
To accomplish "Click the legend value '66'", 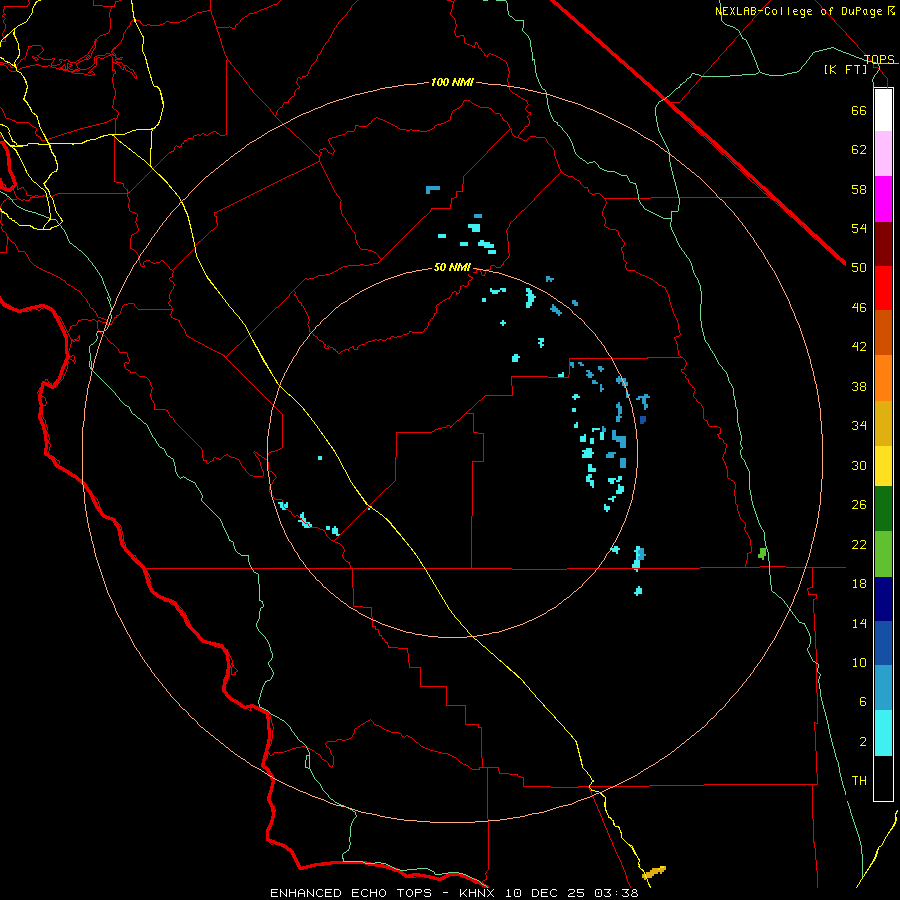I will pyautogui.click(x=859, y=110).
